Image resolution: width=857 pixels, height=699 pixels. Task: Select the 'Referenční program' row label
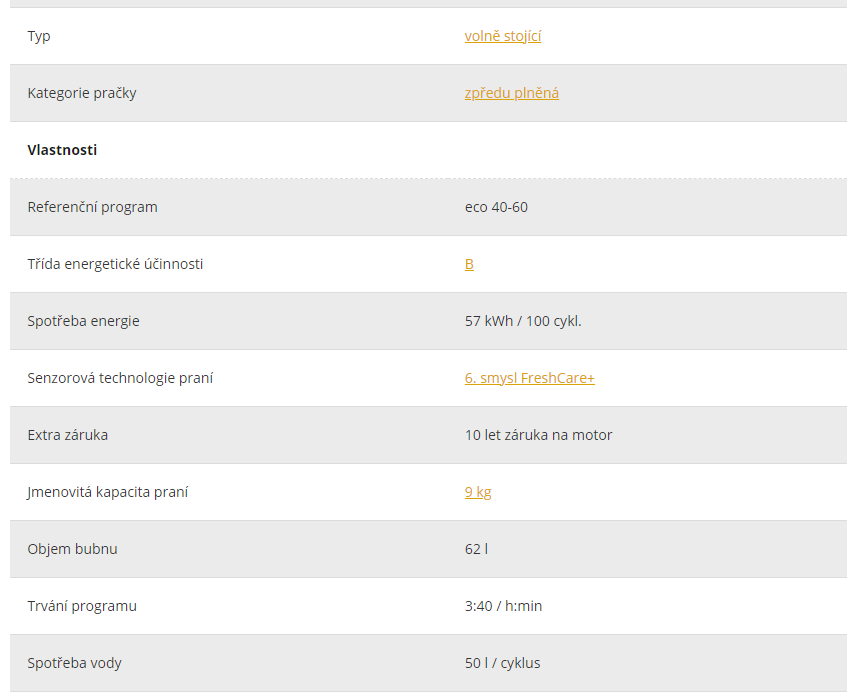[92, 207]
